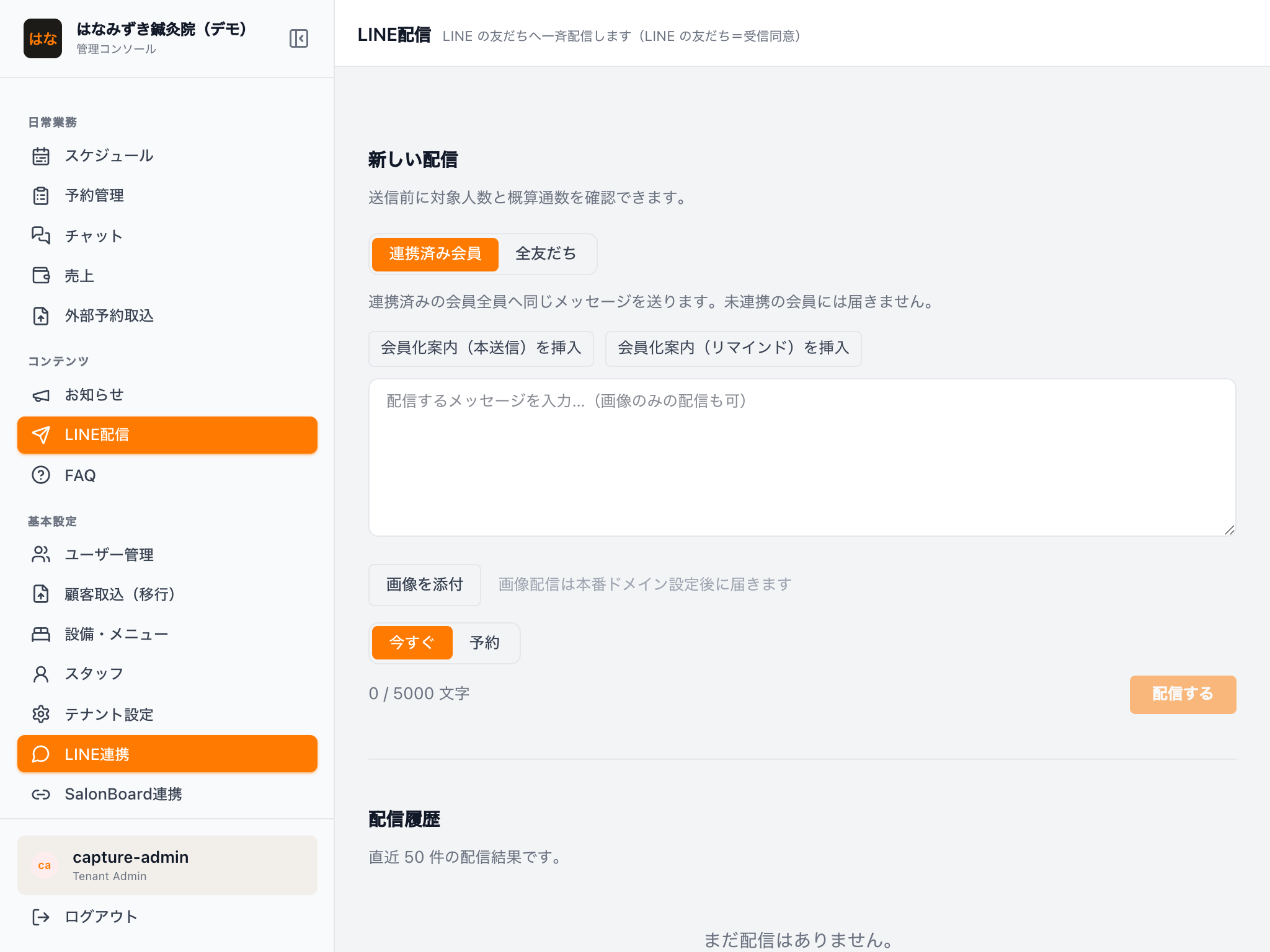The image size is (1270, 952).
Task: Grab the message textarea resize handle
Action: pyautogui.click(x=1229, y=530)
